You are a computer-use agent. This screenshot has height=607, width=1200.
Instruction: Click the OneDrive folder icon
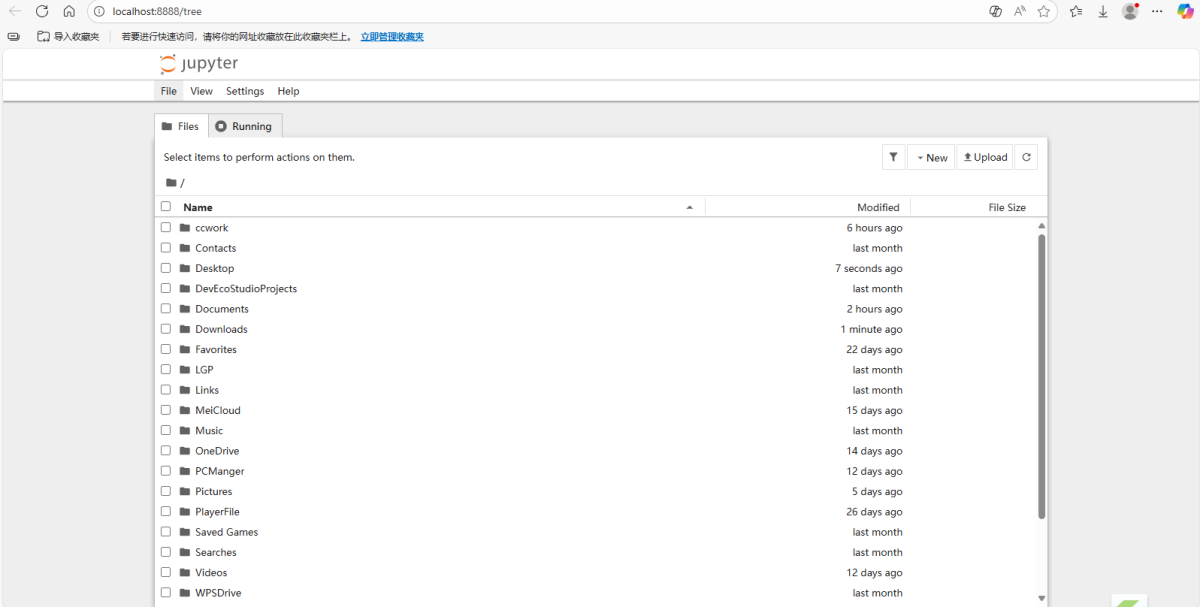185,451
